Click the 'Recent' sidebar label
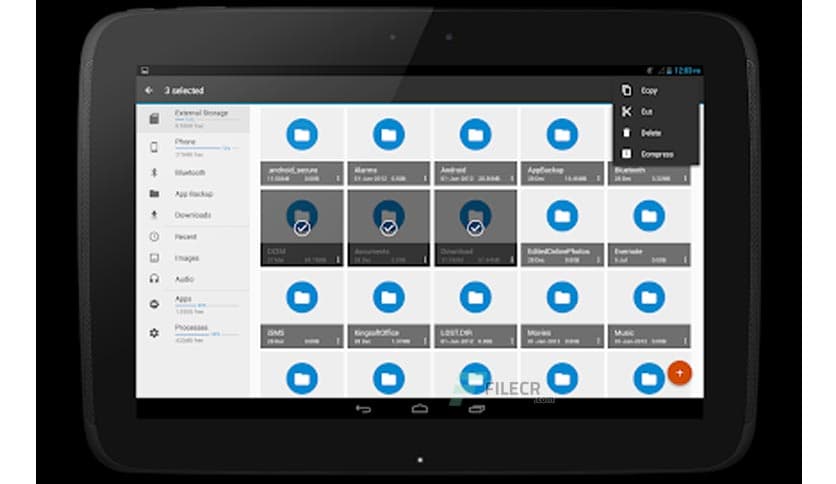Image resolution: width=836 pixels, height=484 pixels. [186, 236]
